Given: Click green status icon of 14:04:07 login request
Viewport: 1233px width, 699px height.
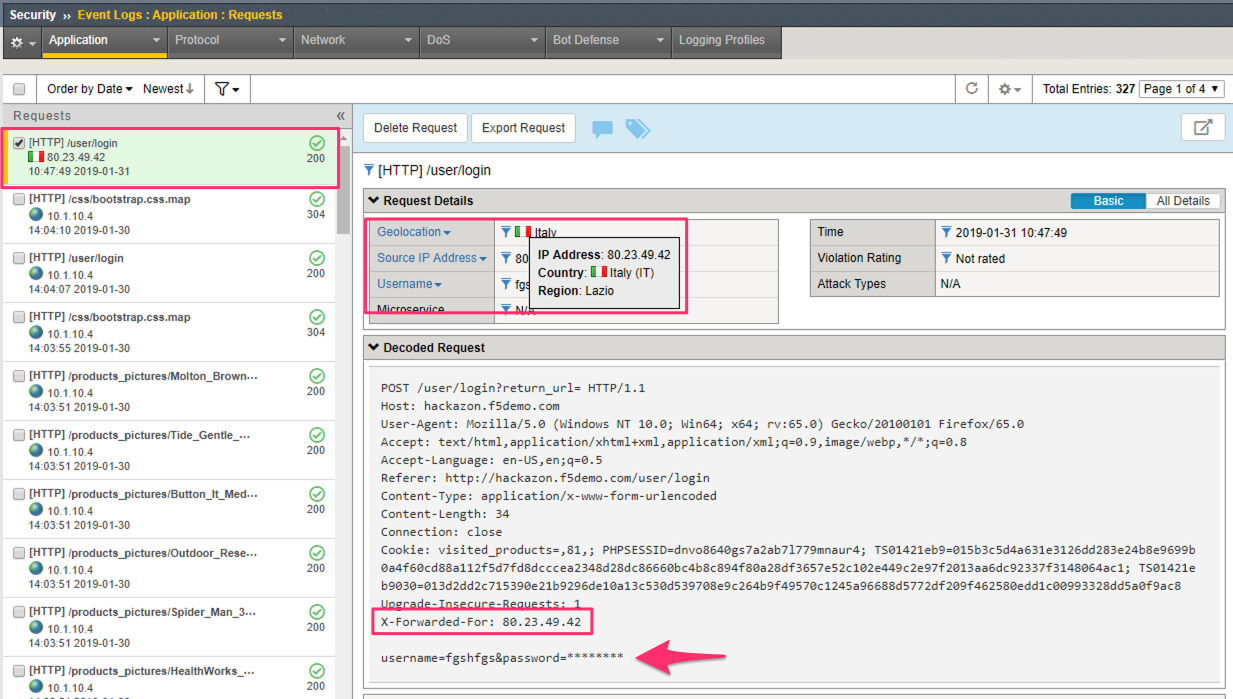Looking at the screenshot, I should coord(316,258).
